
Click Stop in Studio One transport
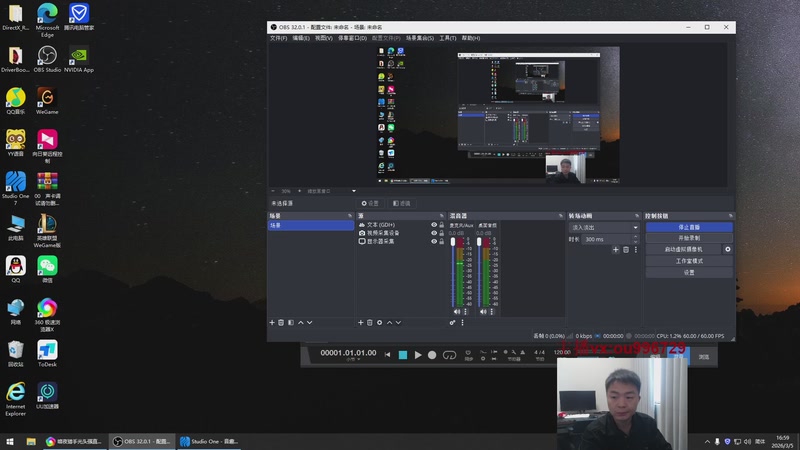click(x=403, y=355)
